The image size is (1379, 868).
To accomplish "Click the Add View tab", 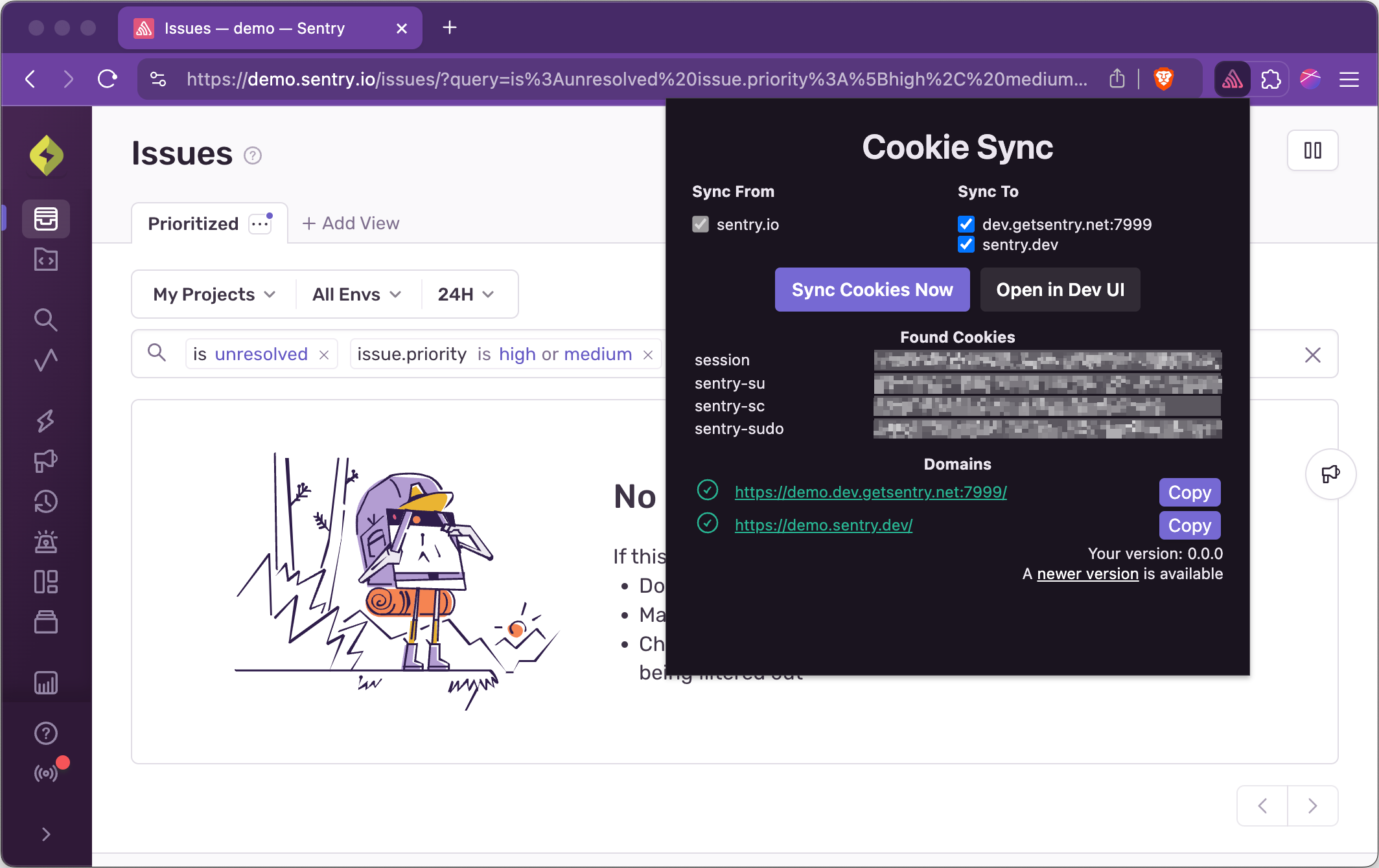I will coord(351,223).
